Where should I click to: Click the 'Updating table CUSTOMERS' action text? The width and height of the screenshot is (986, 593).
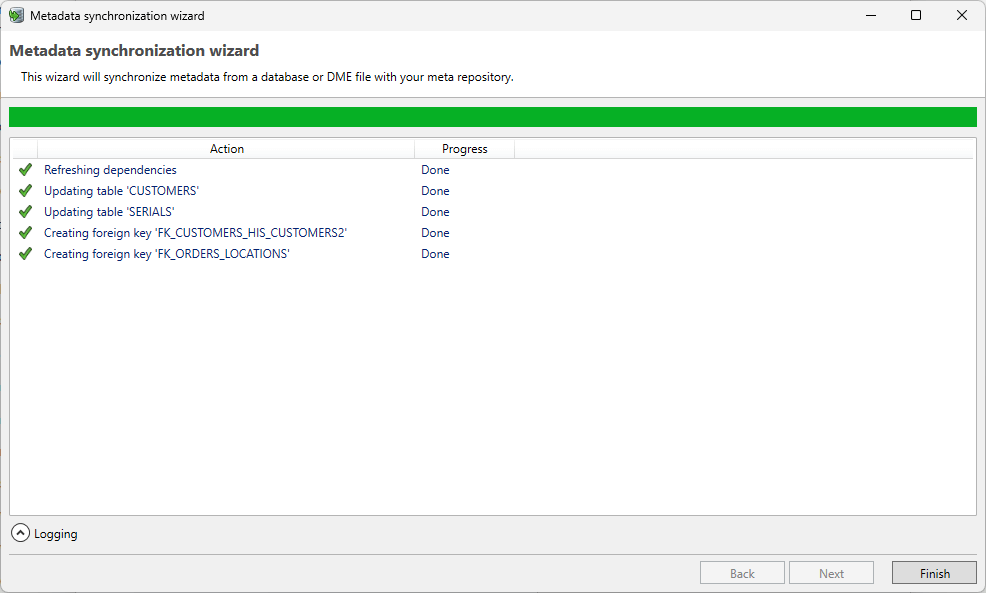120,190
